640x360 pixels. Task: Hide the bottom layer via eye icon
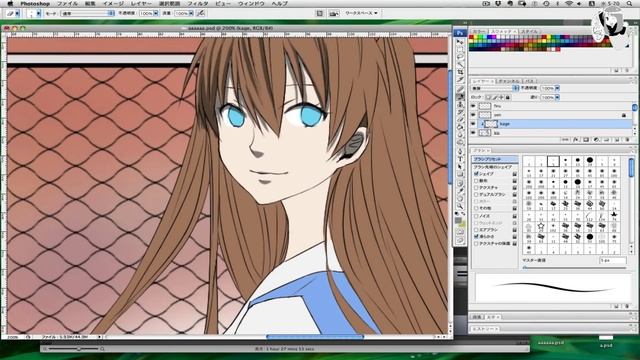coord(473,133)
